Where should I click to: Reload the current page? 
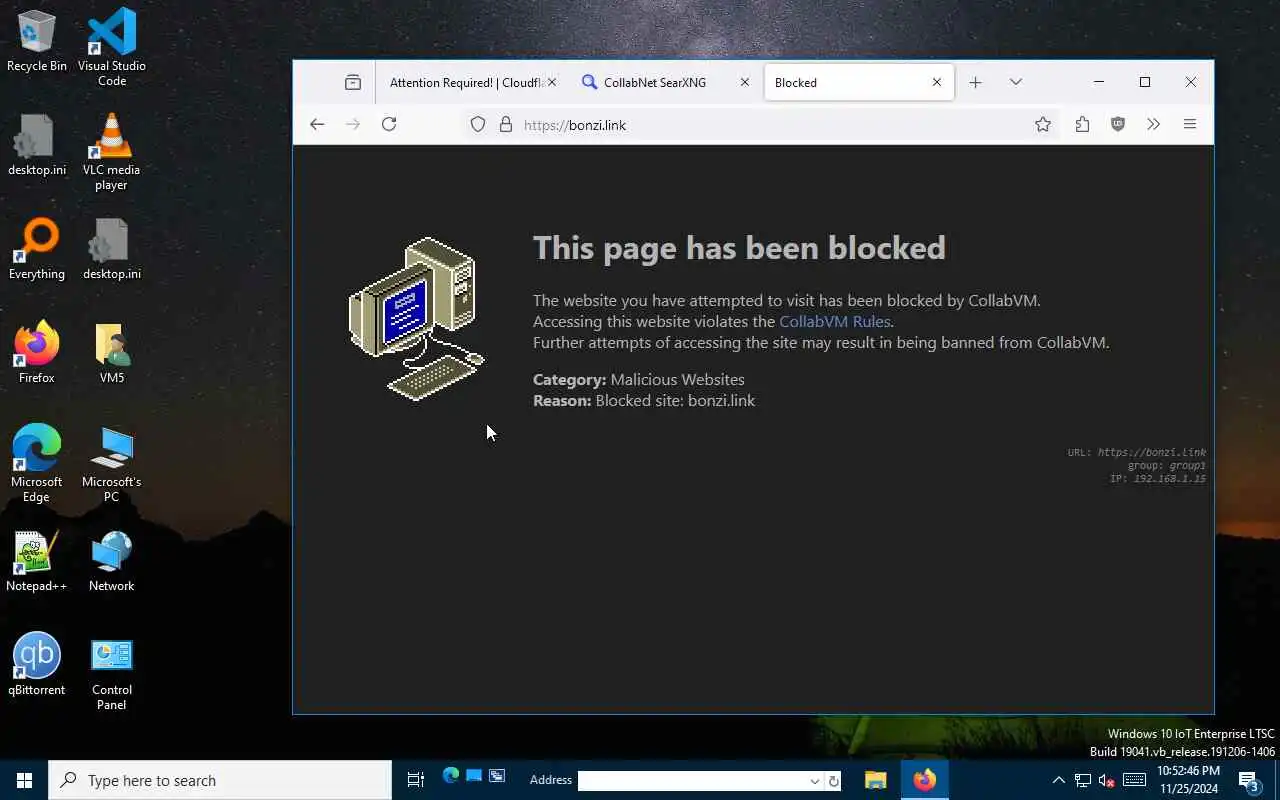389,124
